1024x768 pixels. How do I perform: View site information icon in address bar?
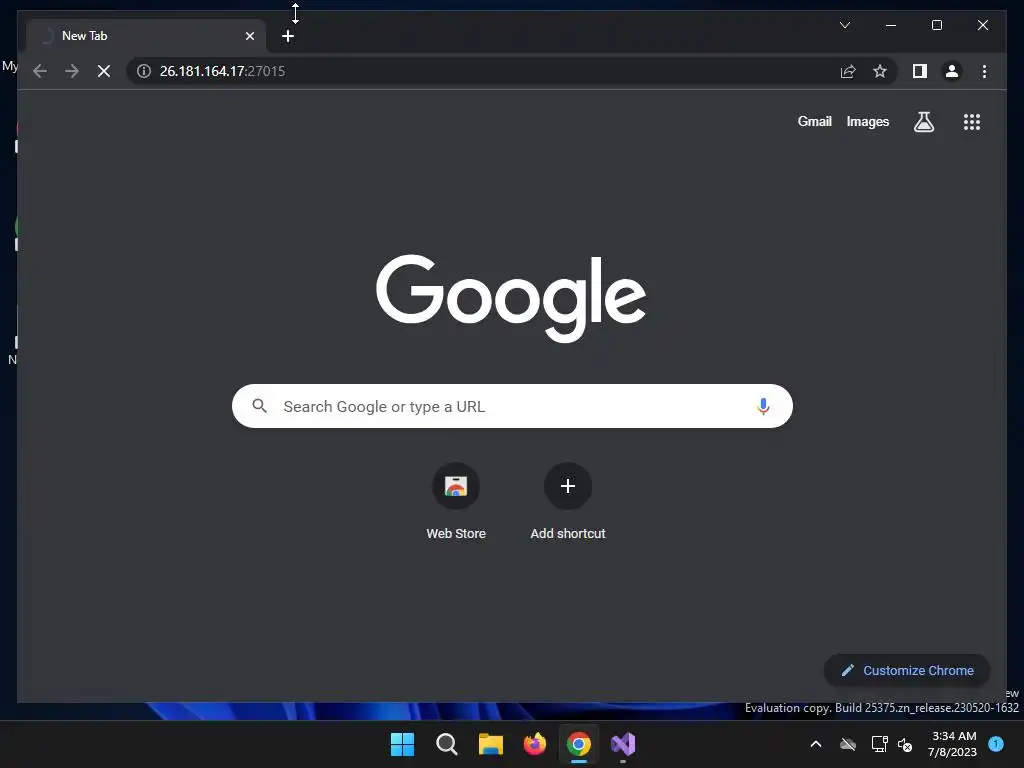click(144, 71)
